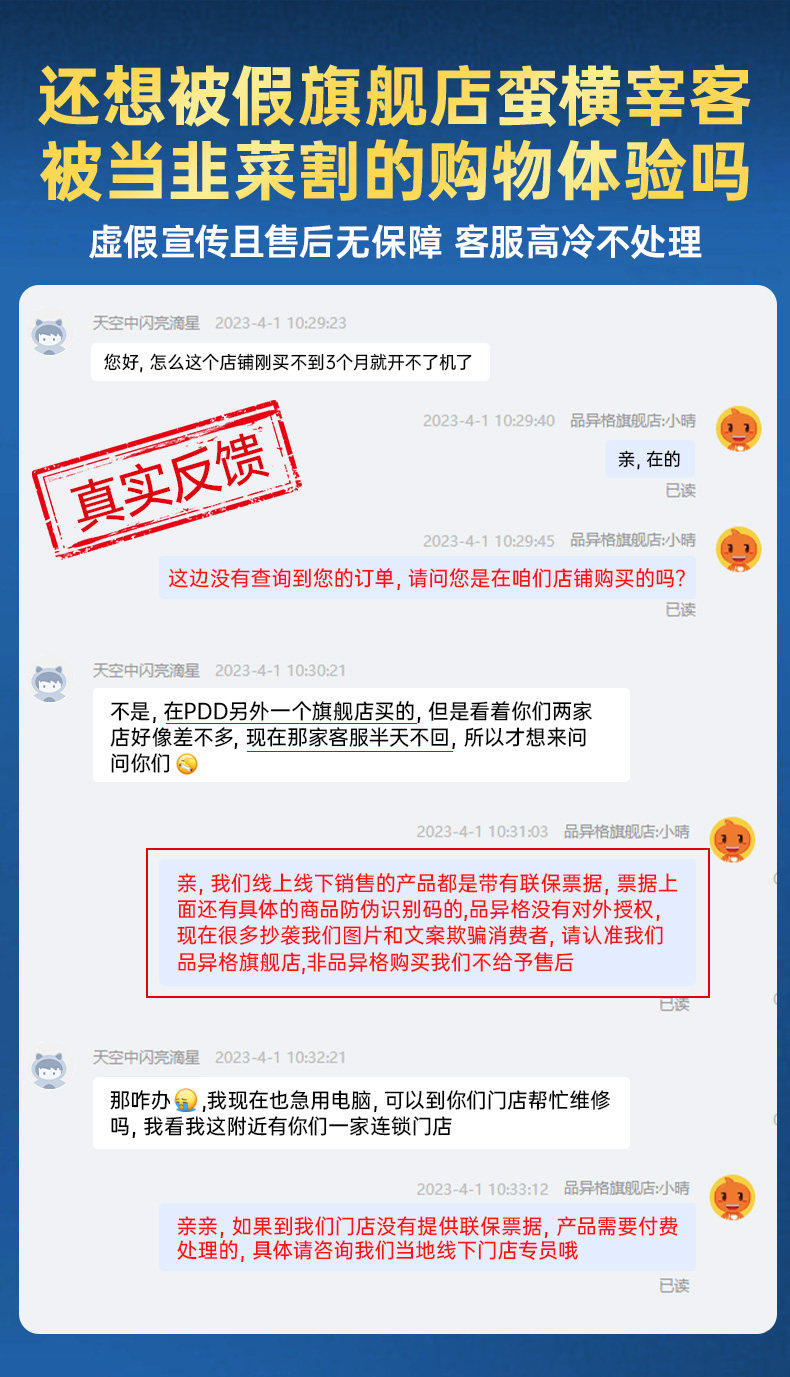Image resolution: width=790 pixels, height=1377 pixels.
Task: Click agent avatar next to red-boxed message
Action: [732, 840]
